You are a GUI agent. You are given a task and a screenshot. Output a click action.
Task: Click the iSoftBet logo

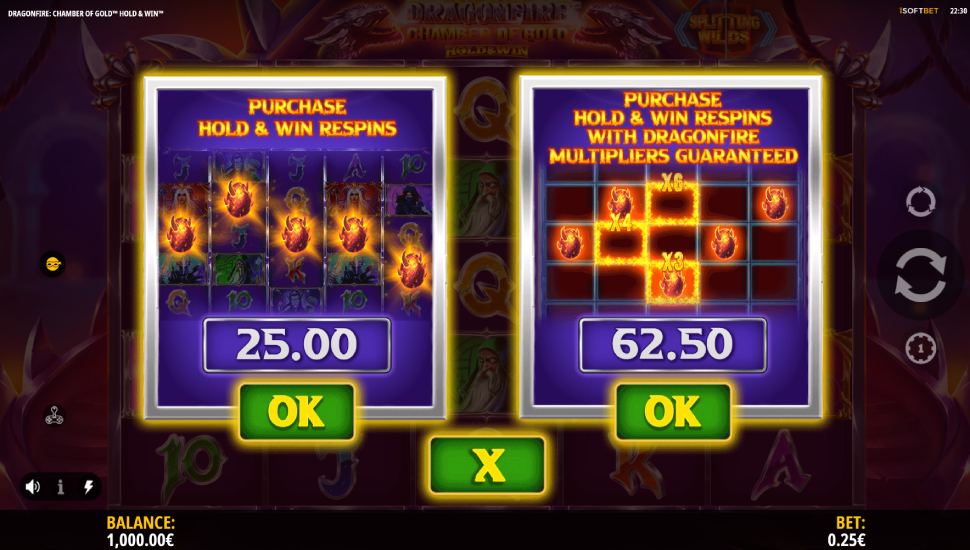919,11
